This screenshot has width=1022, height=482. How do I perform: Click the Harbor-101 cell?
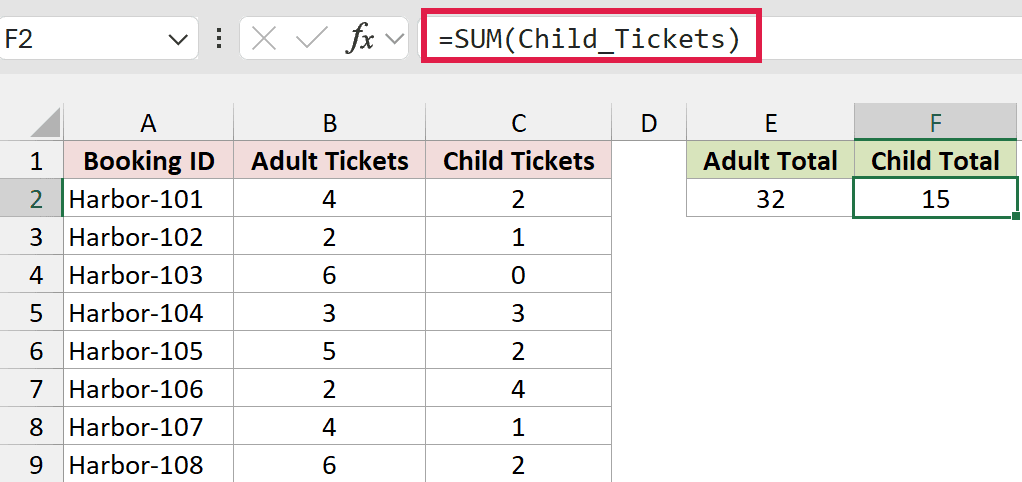point(148,198)
